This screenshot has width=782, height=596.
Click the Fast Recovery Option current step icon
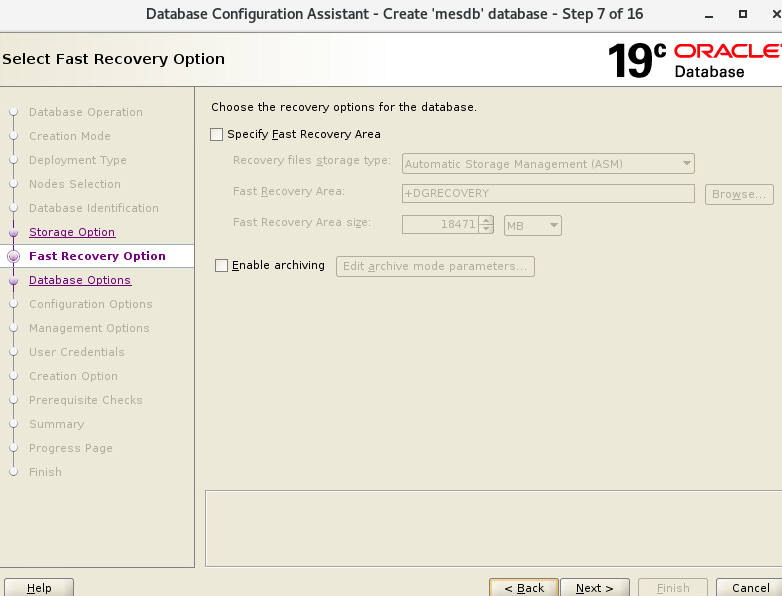13,256
